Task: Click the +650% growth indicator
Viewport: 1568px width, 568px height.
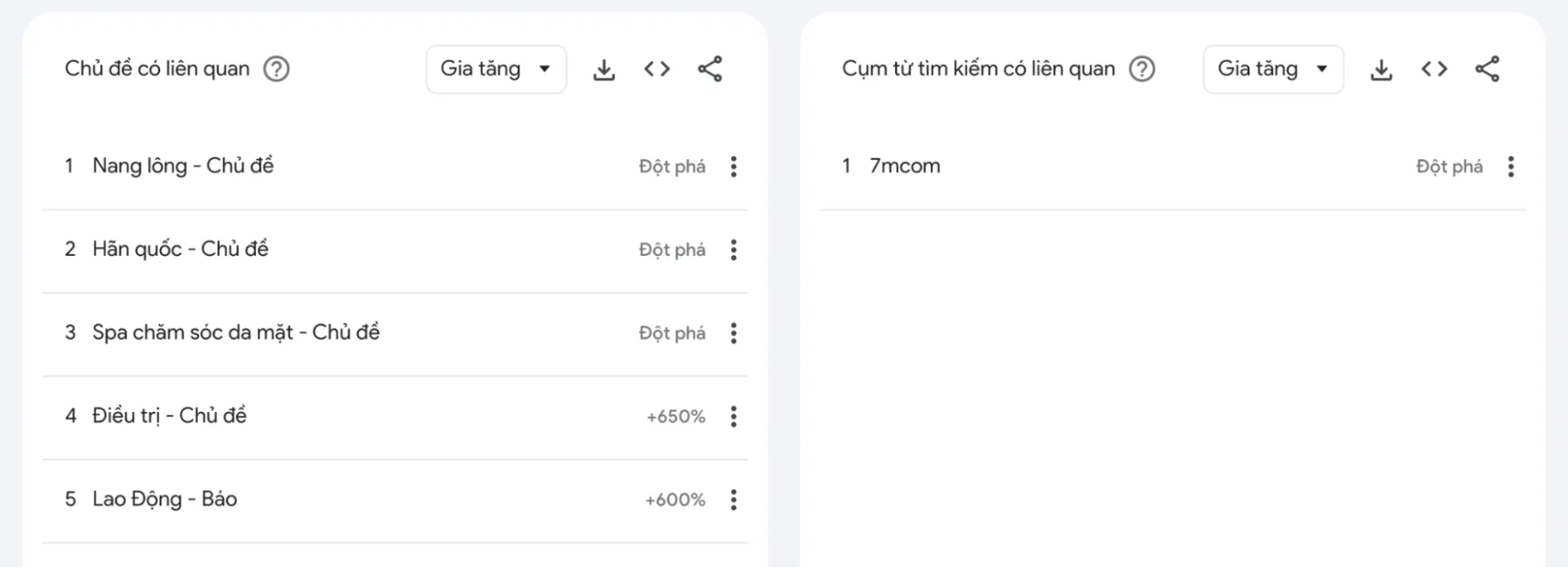Action: (674, 416)
